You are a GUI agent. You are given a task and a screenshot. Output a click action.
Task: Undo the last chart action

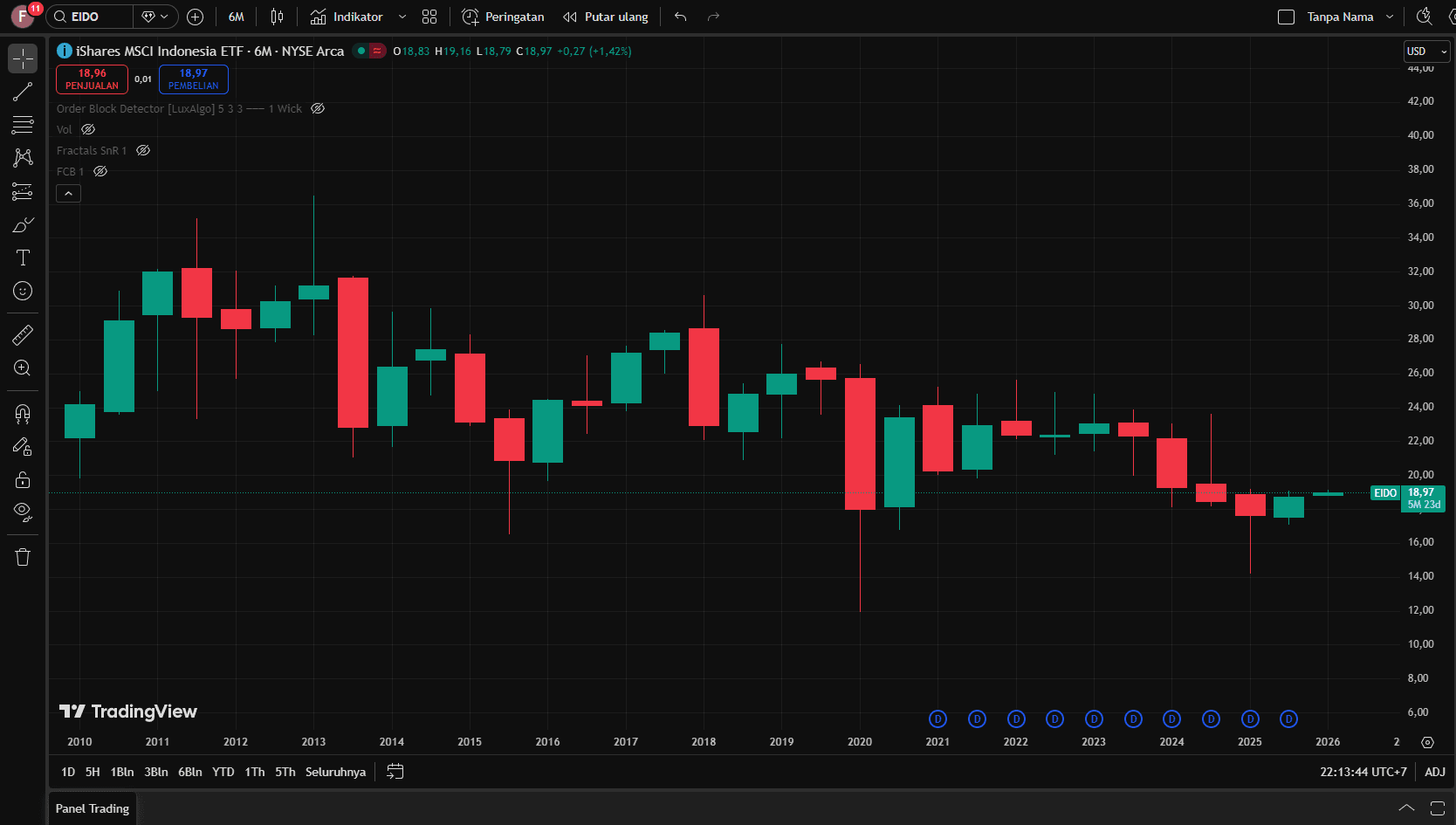(x=681, y=17)
